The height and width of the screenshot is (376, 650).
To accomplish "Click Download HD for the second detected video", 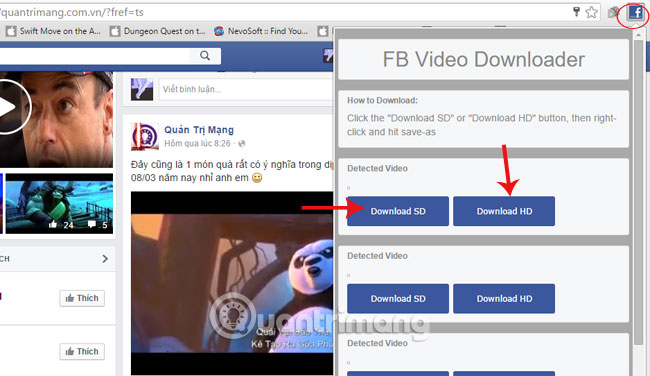I will pos(504,298).
